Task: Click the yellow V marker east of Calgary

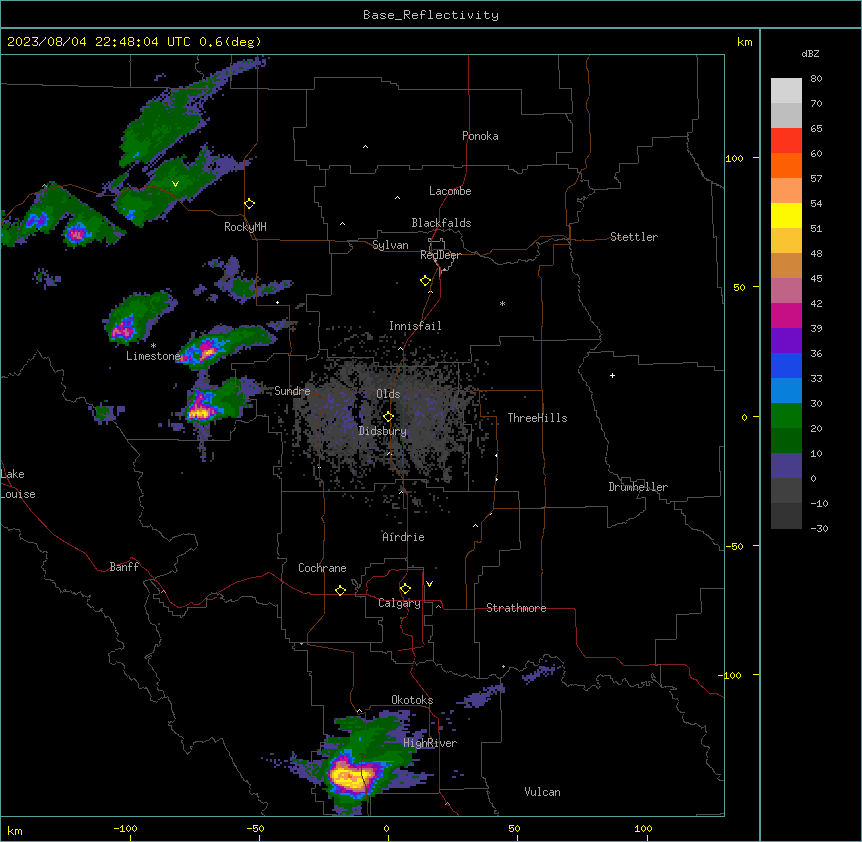Action: [x=429, y=584]
